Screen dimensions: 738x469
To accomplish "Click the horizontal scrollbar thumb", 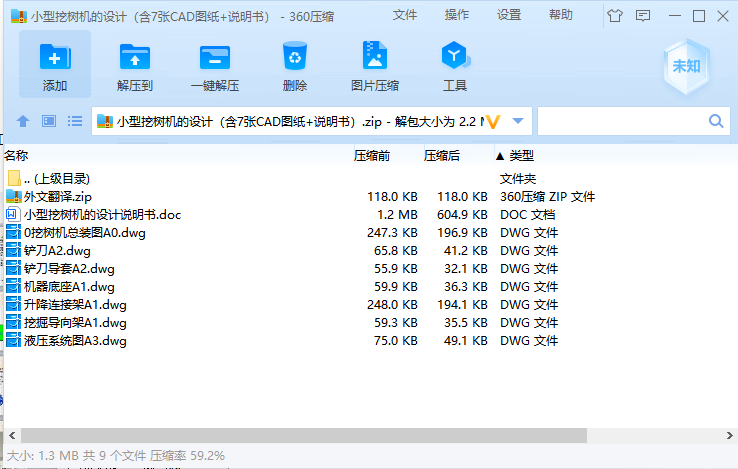I will pos(304,435).
